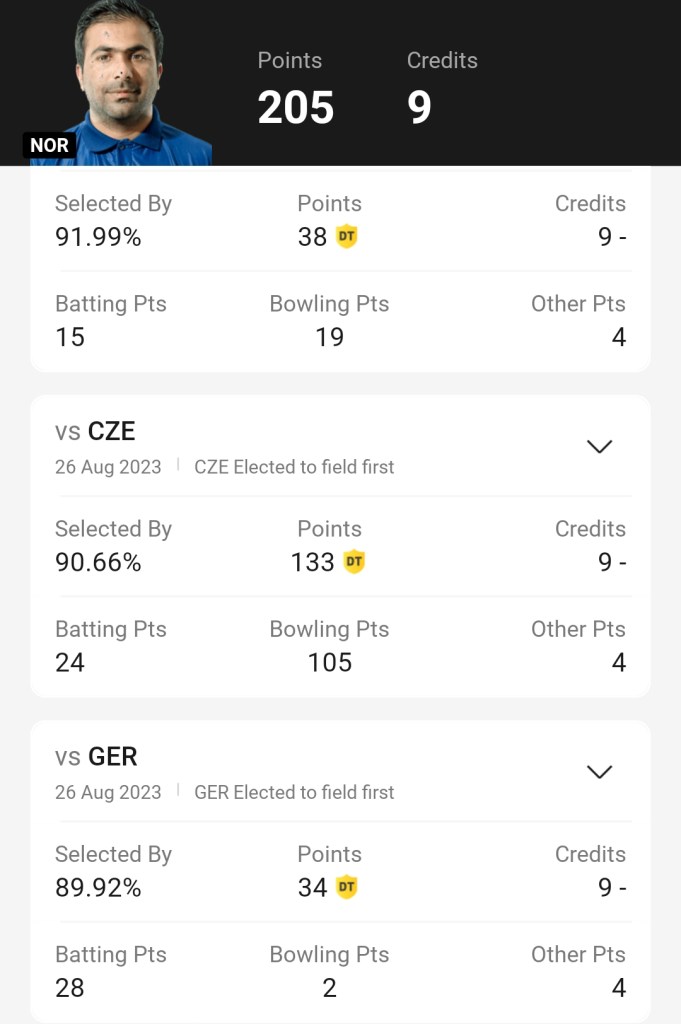Tap Selected By 90.66% in CZE card
This screenshot has height=1024, width=681.
point(98,562)
